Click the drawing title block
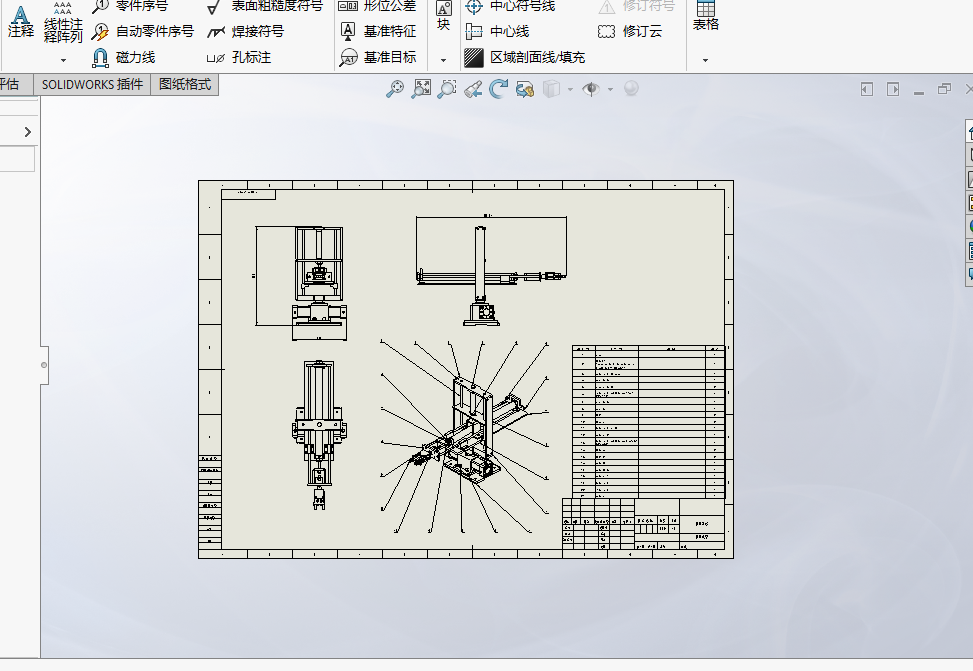The width and height of the screenshot is (973, 671). click(643, 524)
